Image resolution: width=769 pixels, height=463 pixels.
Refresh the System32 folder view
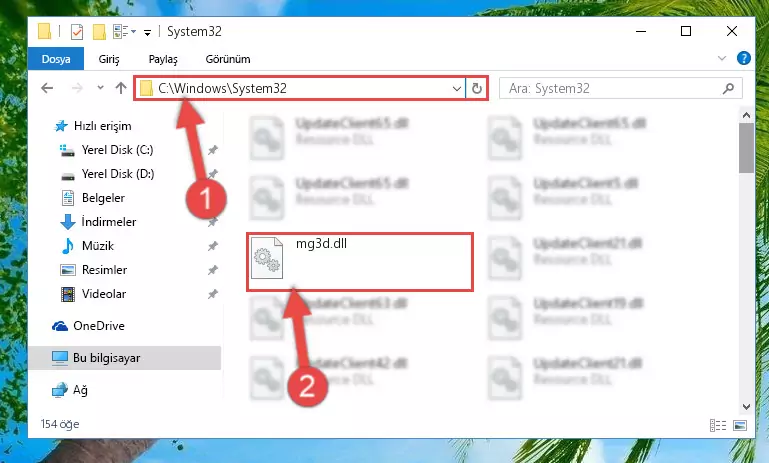coord(477,88)
